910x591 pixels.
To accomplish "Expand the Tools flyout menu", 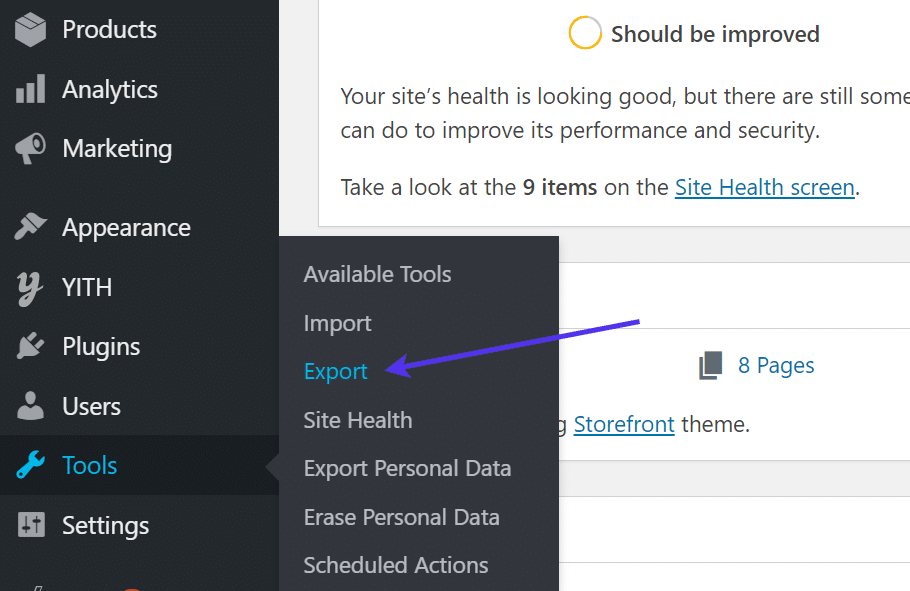I will tap(89, 465).
